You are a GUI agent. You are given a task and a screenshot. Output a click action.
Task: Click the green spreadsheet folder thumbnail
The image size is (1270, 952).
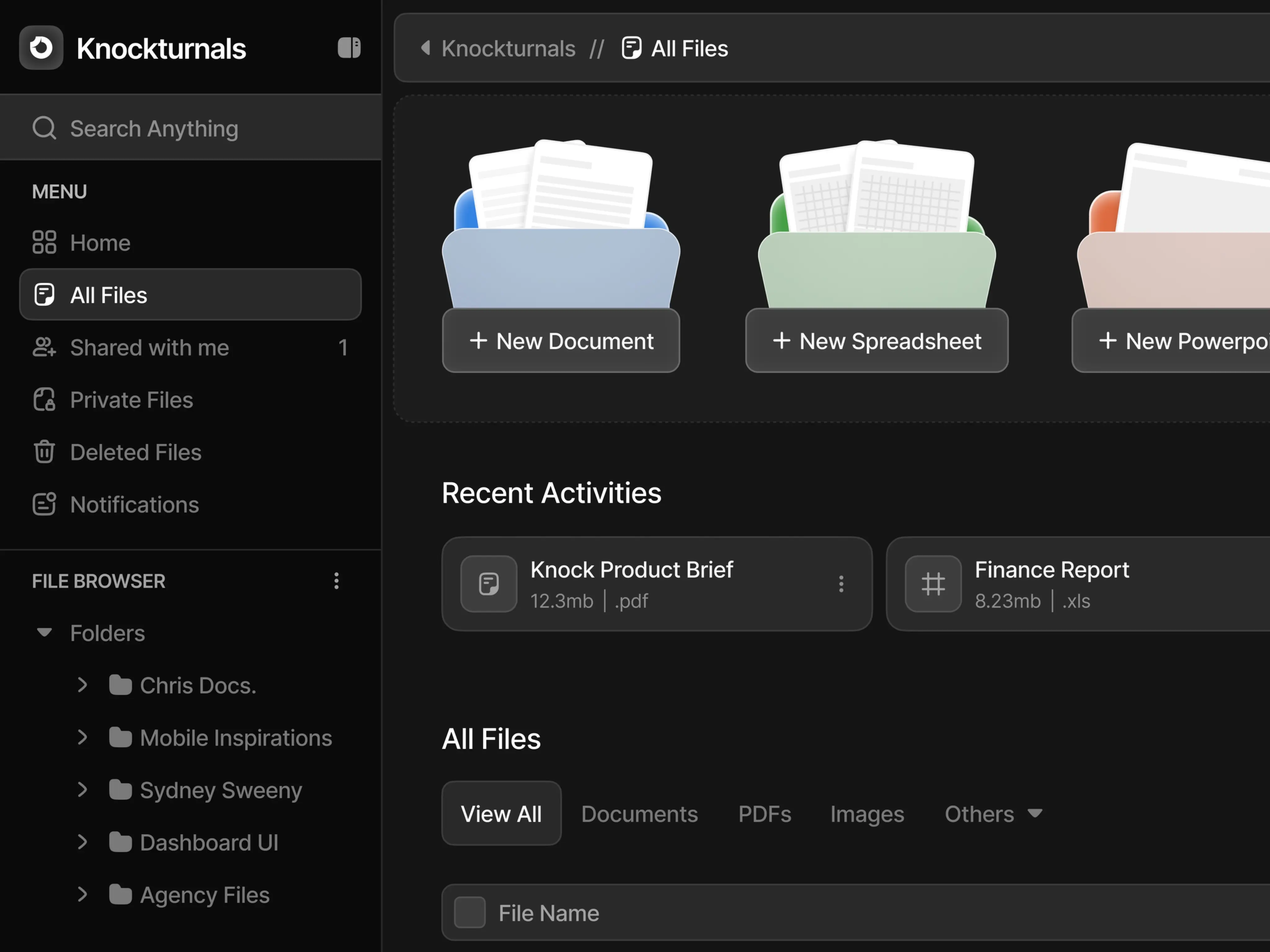tap(876, 230)
